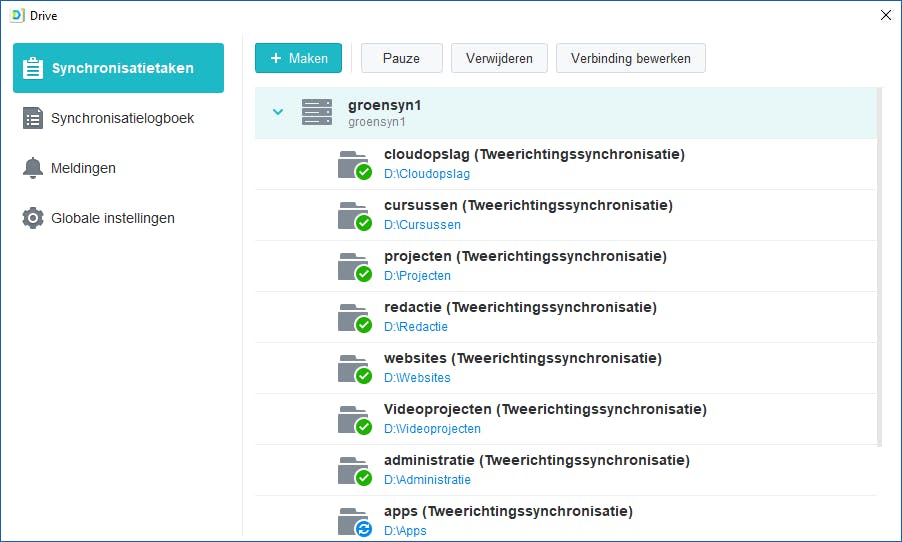
Task: Select the Videoprojecten task title
Action: point(545,409)
